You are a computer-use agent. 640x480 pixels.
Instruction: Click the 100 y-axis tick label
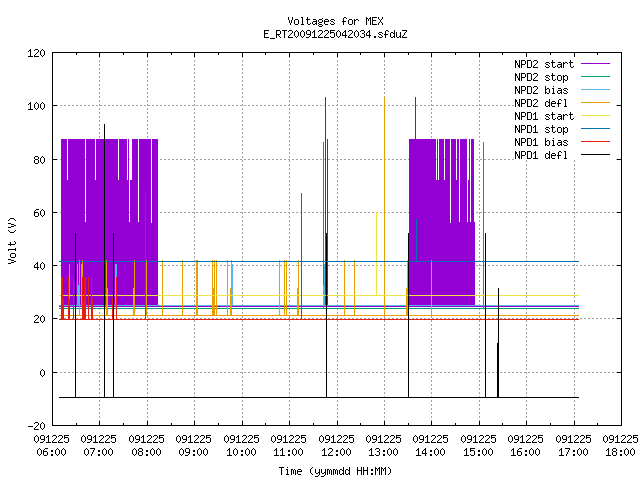(36, 106)
